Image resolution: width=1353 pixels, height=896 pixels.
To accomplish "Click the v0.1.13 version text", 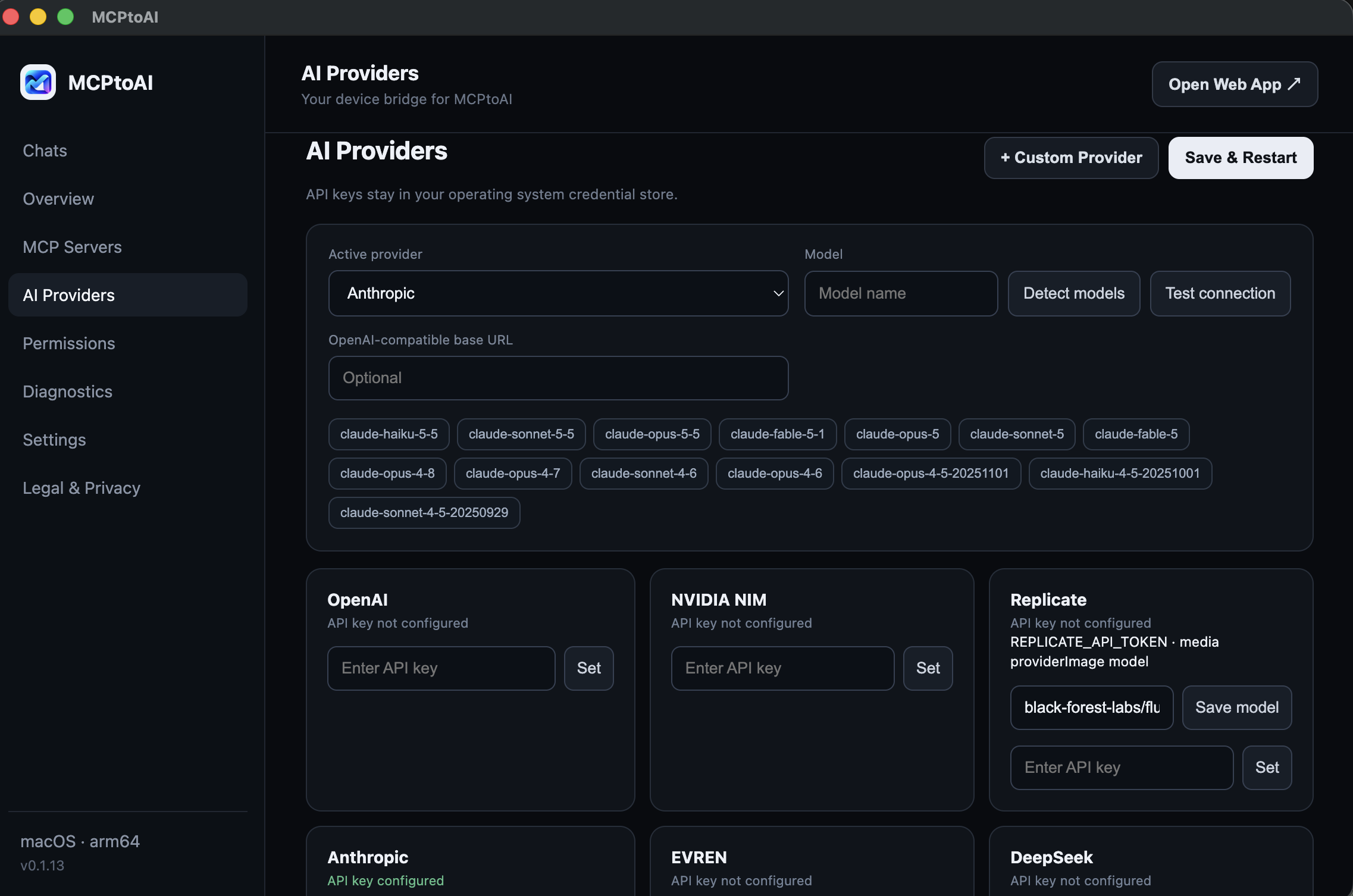I will (x=42, y=866).
